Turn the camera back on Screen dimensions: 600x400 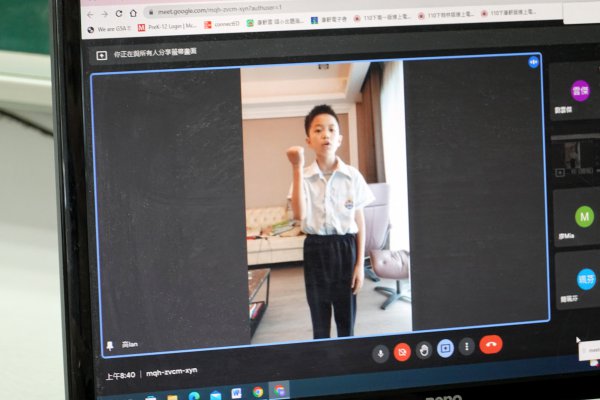point(402,352)
